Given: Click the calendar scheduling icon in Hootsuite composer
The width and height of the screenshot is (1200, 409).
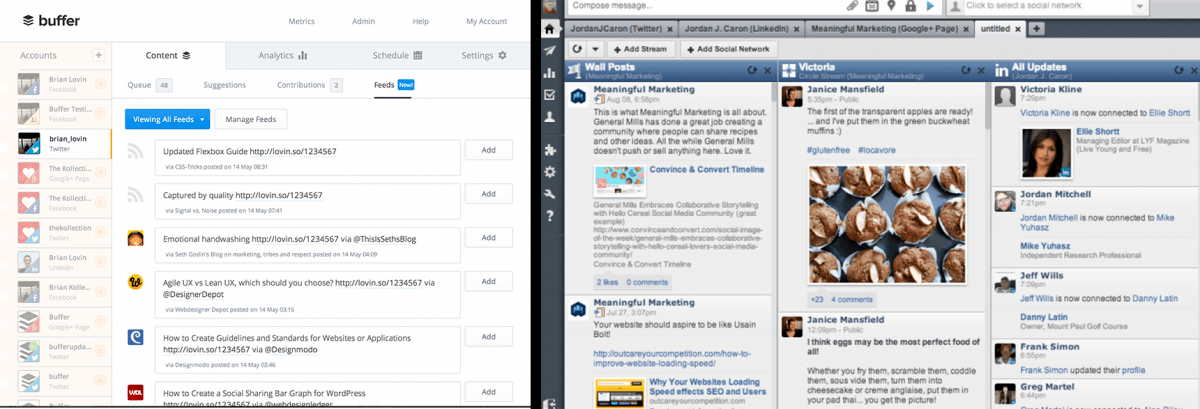Looking at the screenshot, I should coord(872,6).
